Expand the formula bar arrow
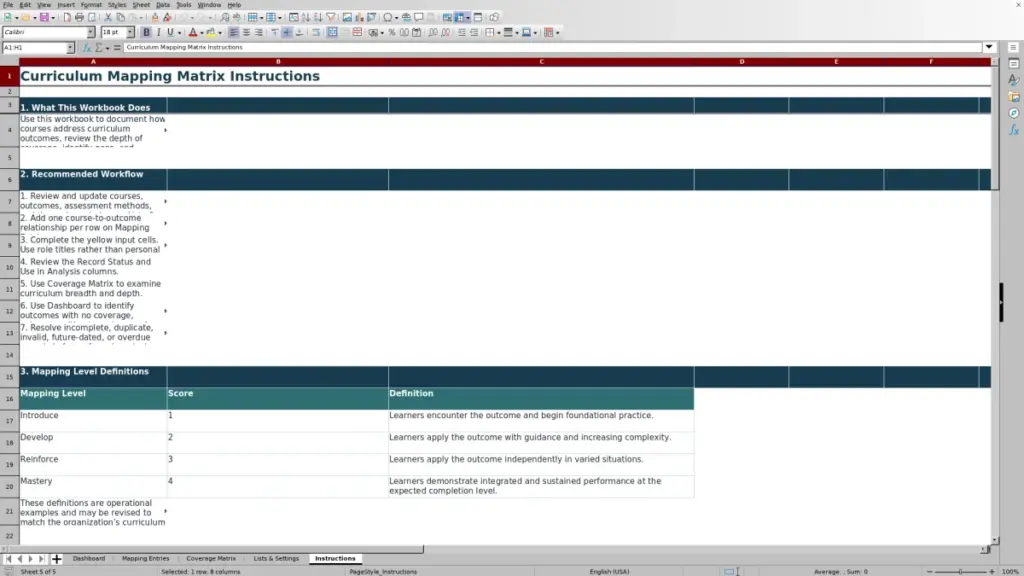 (x=989, y=47)
